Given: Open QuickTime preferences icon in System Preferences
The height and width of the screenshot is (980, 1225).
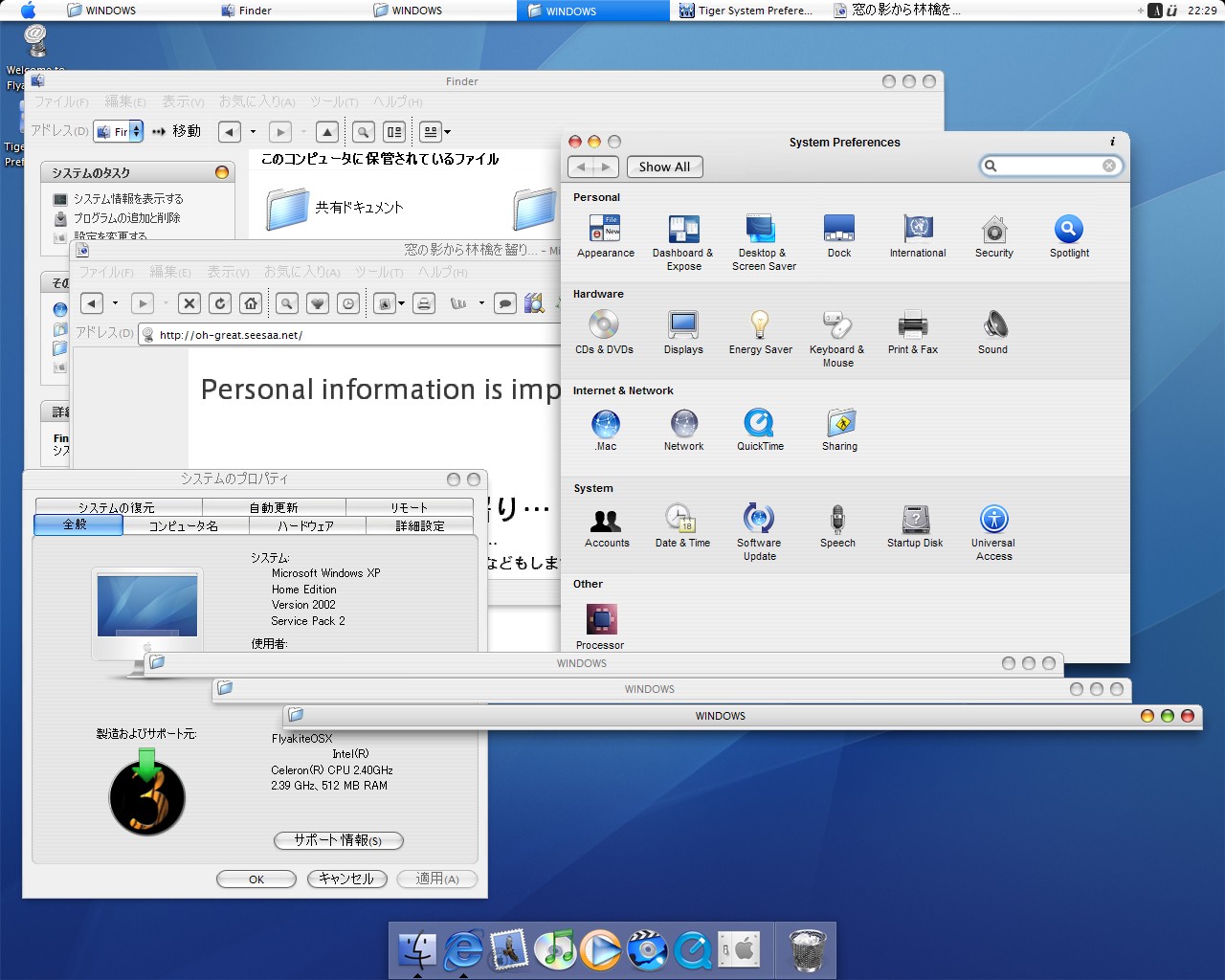Looking at the screenshot, I should [x=760, y=430].
